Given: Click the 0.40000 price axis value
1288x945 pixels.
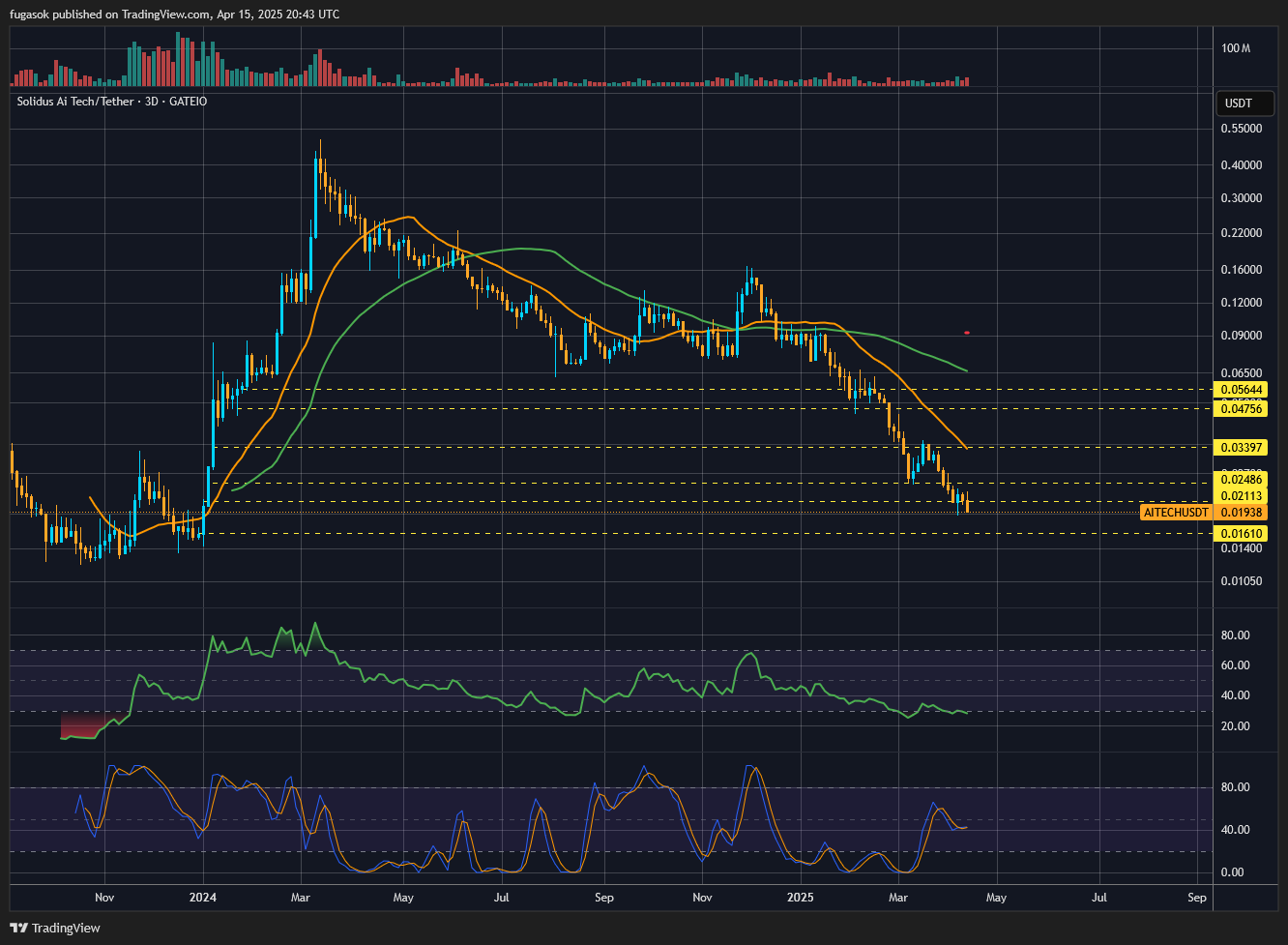Looking at the screenshot, I should [1242, 165].
